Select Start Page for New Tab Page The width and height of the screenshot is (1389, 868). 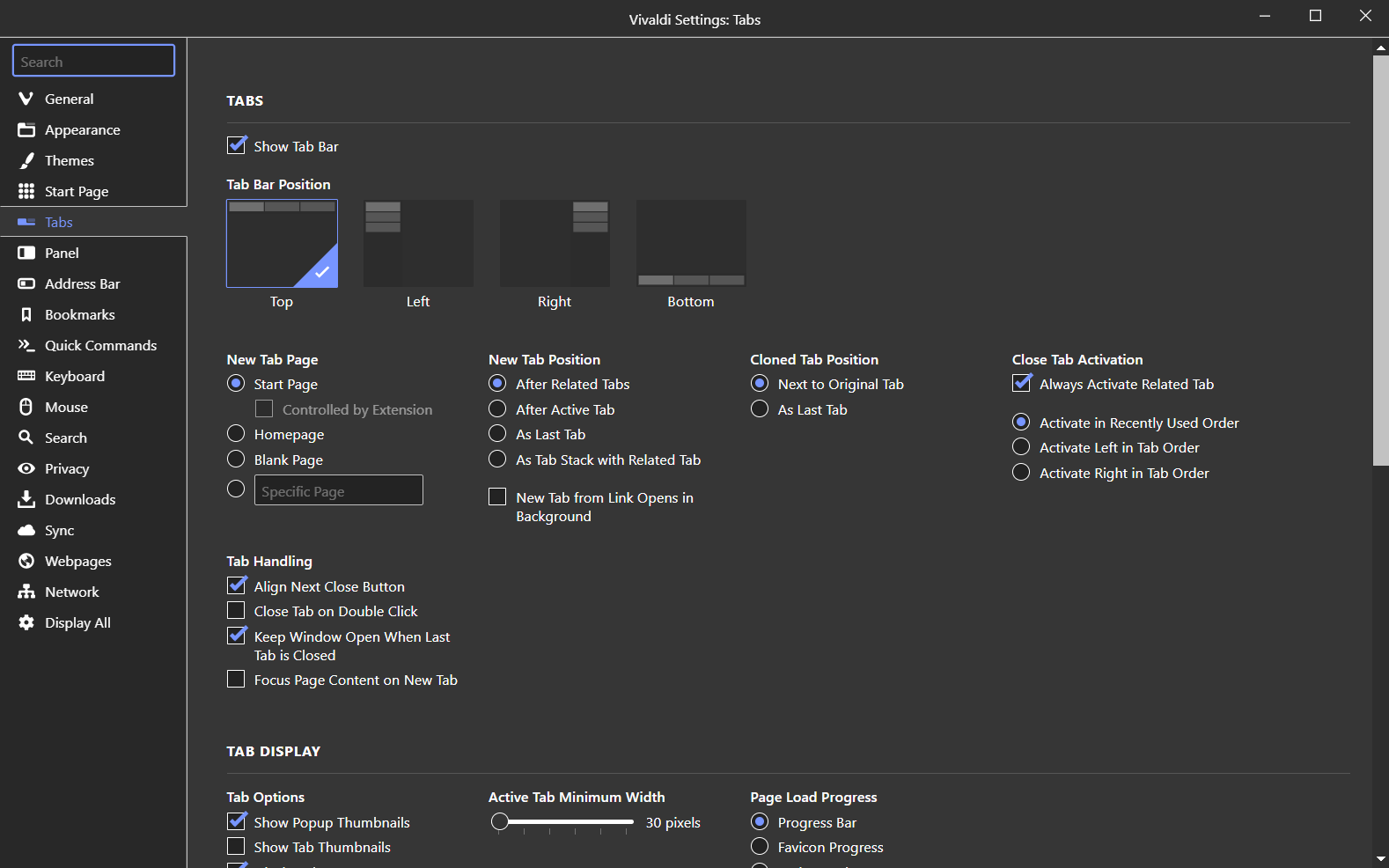point(236,383)
